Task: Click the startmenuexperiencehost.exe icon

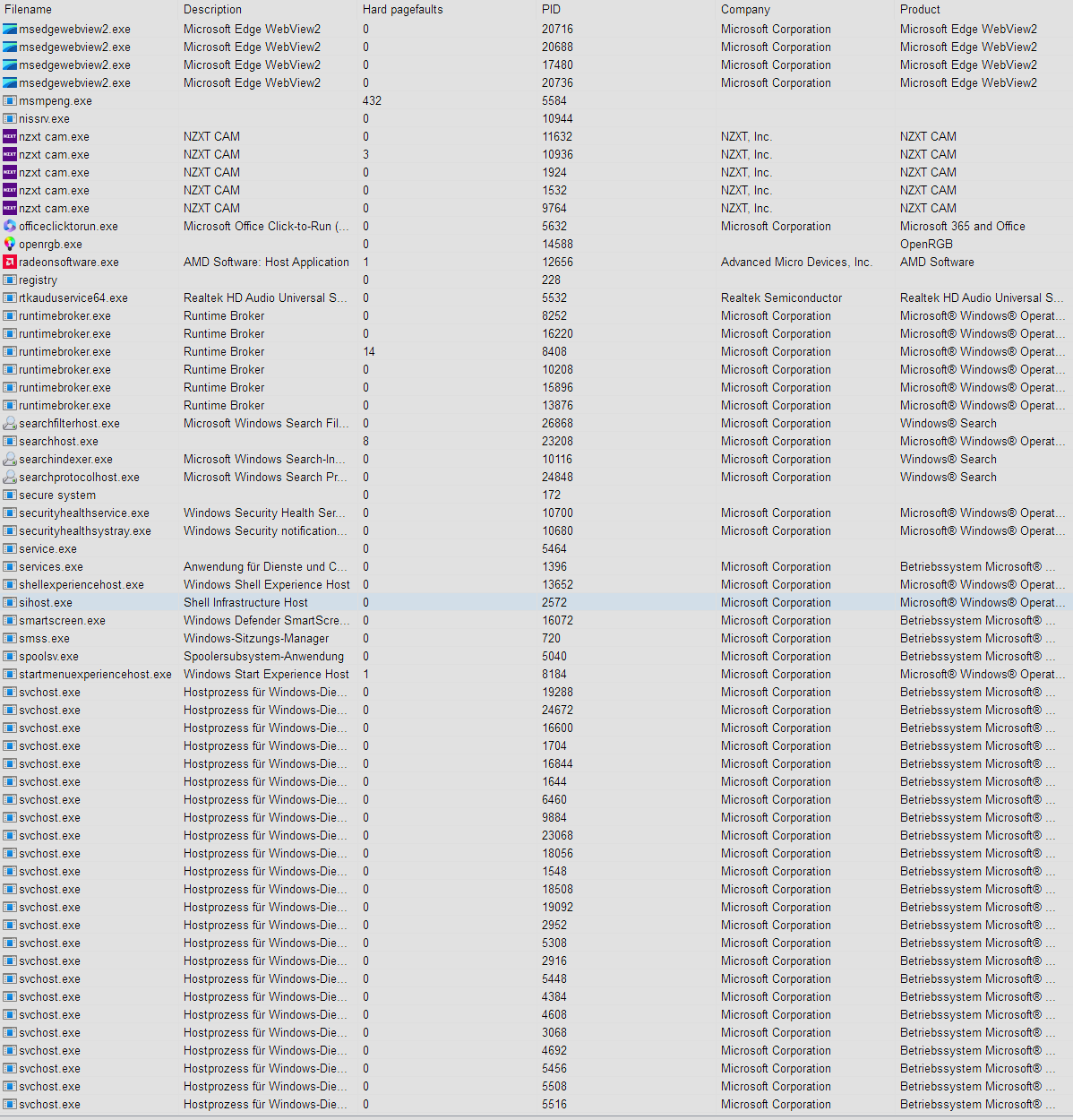Action: click(10, 674)
